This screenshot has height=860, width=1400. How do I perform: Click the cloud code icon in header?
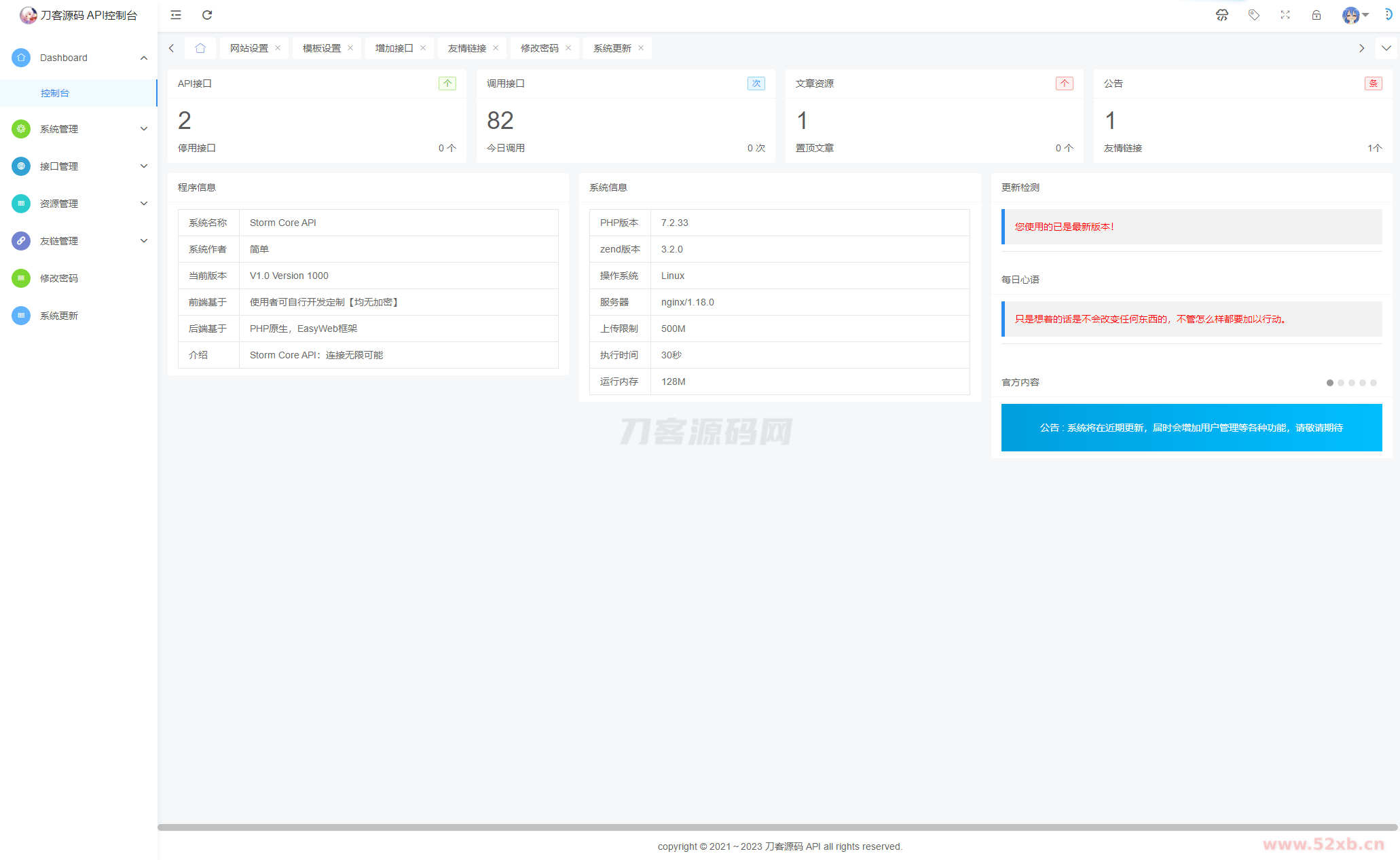pyautogui.click(x=1221, y=15)
